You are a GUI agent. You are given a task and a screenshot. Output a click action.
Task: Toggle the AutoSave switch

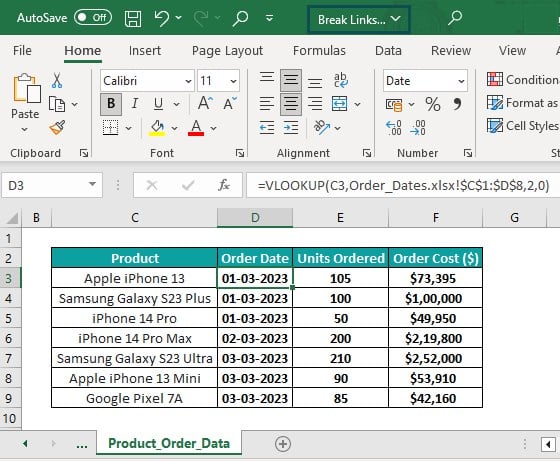(93, 17)
